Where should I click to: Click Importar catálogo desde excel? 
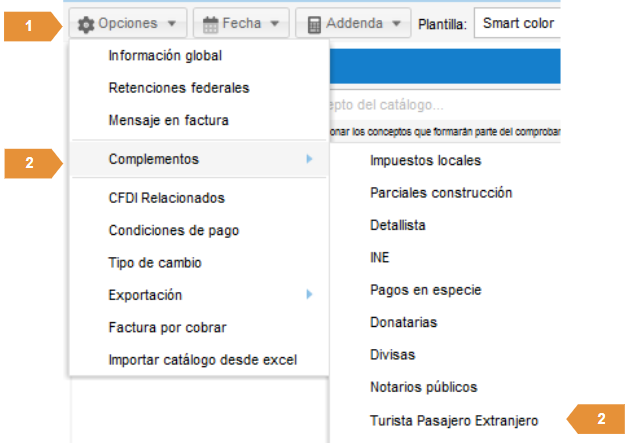click(203, 359)
